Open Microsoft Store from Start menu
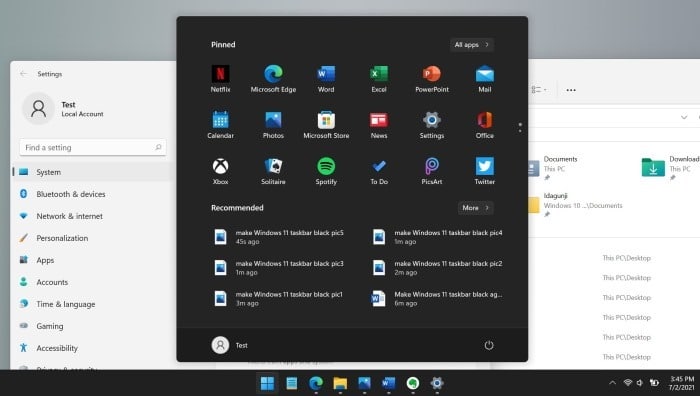The image size is (700, 396). point(326,125)
